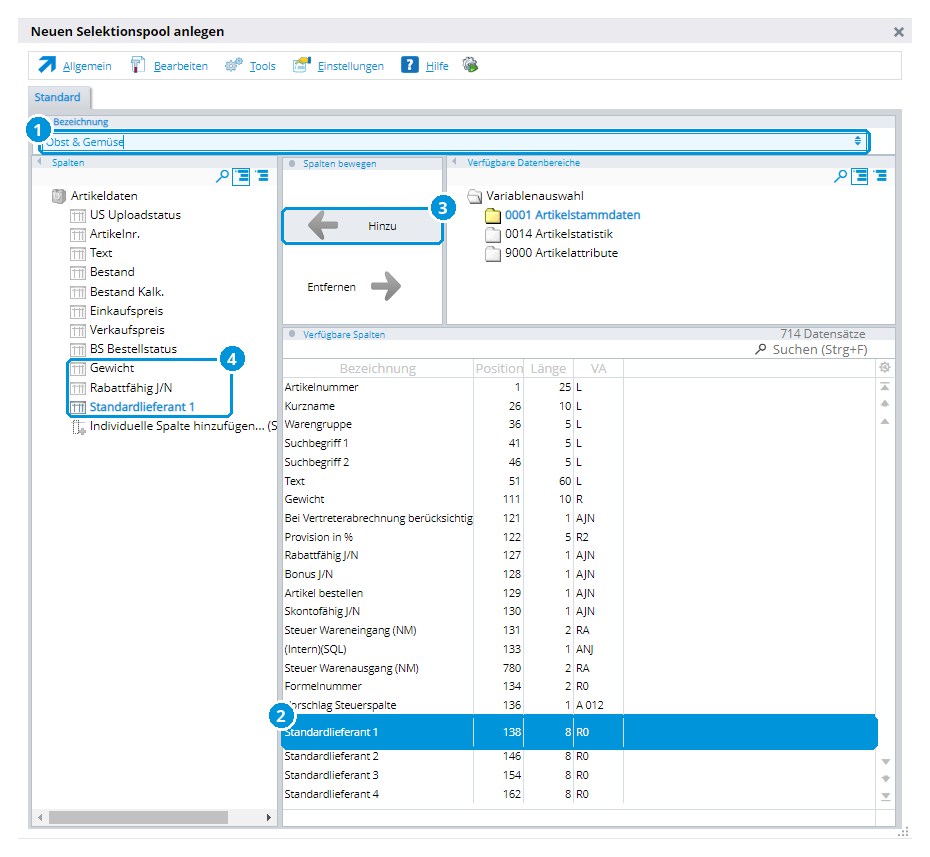This screenshot has height=857, width=930.
Task: Expand all nodes in Spalten panel
Action: pyautogui.click(x=241, y=176)
